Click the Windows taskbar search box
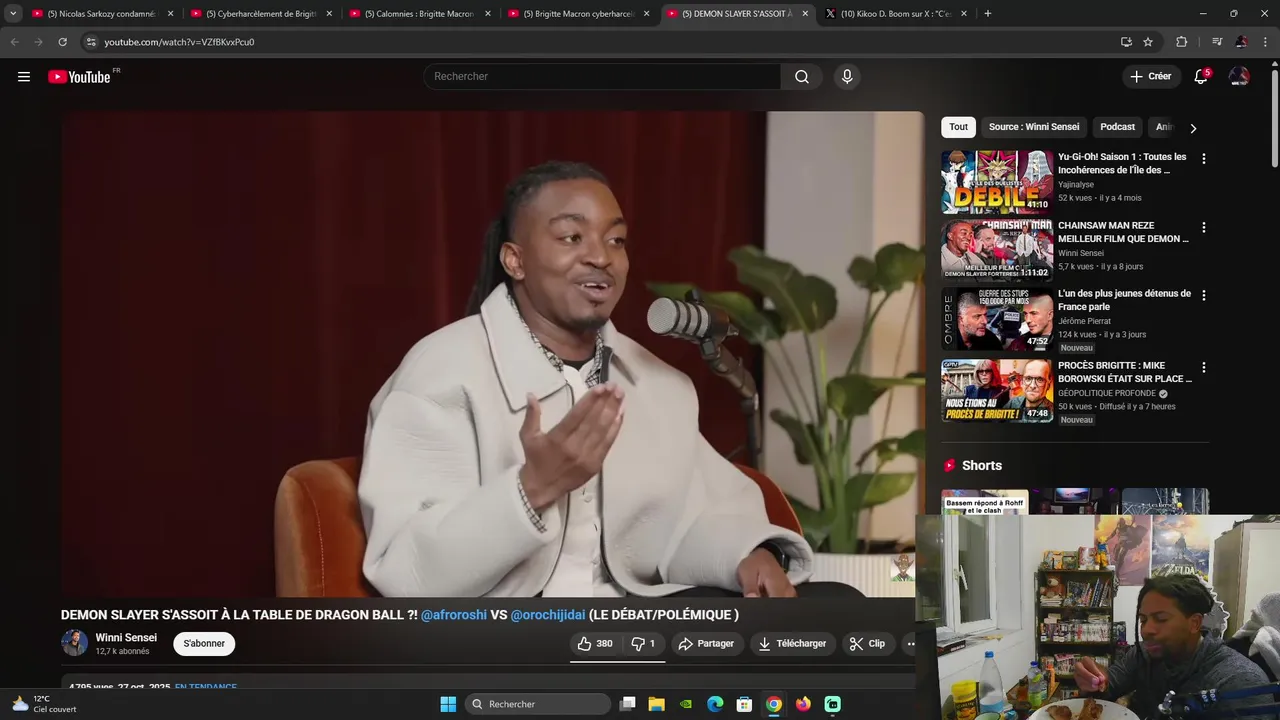Viewport: 1280px width, 720px height. pyautogui.click(x=539, y=704)
